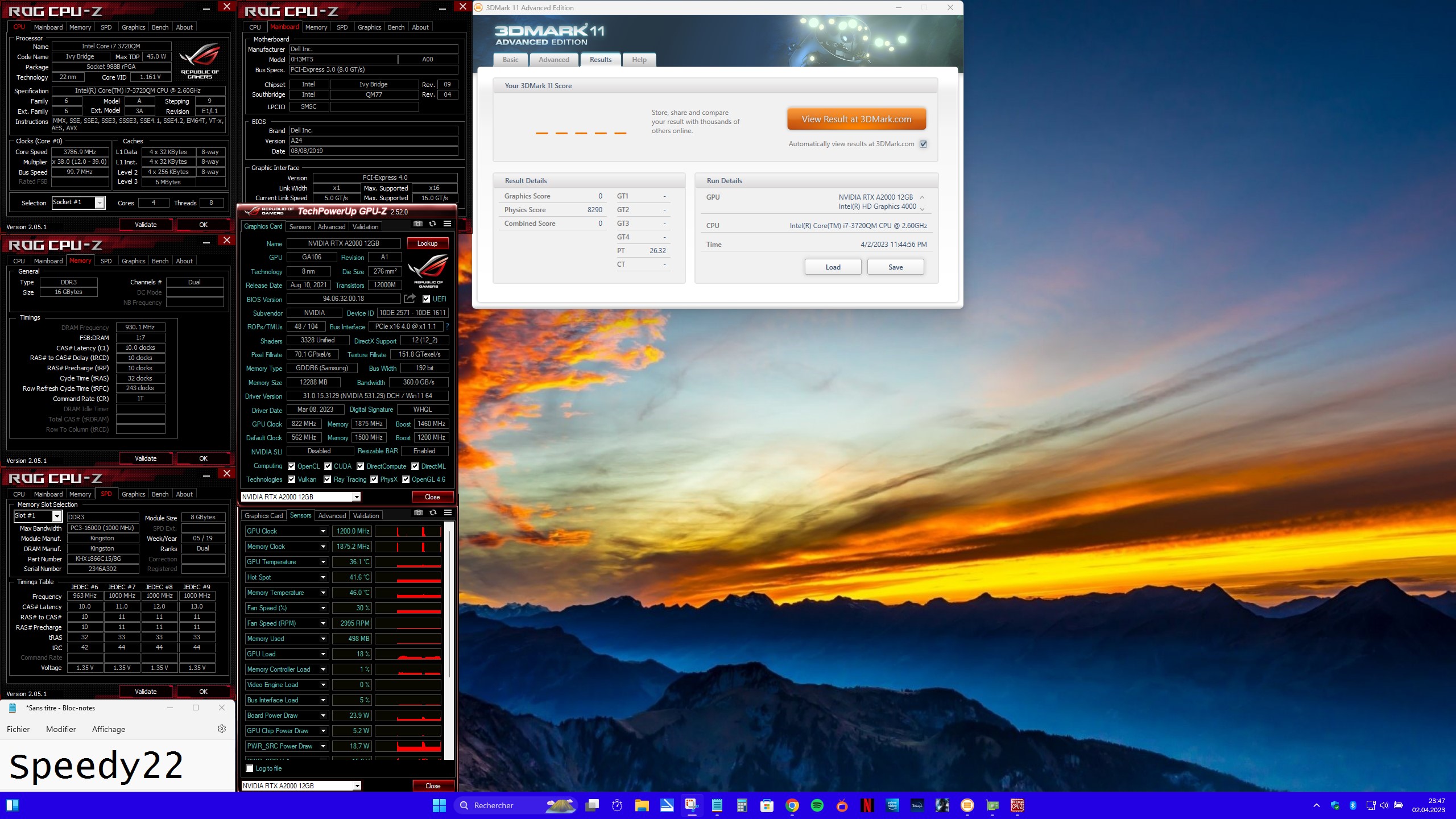Click the GPU Clock sensor graph
This screenshot has height=819, width=1456.
[x=408, y=531]
